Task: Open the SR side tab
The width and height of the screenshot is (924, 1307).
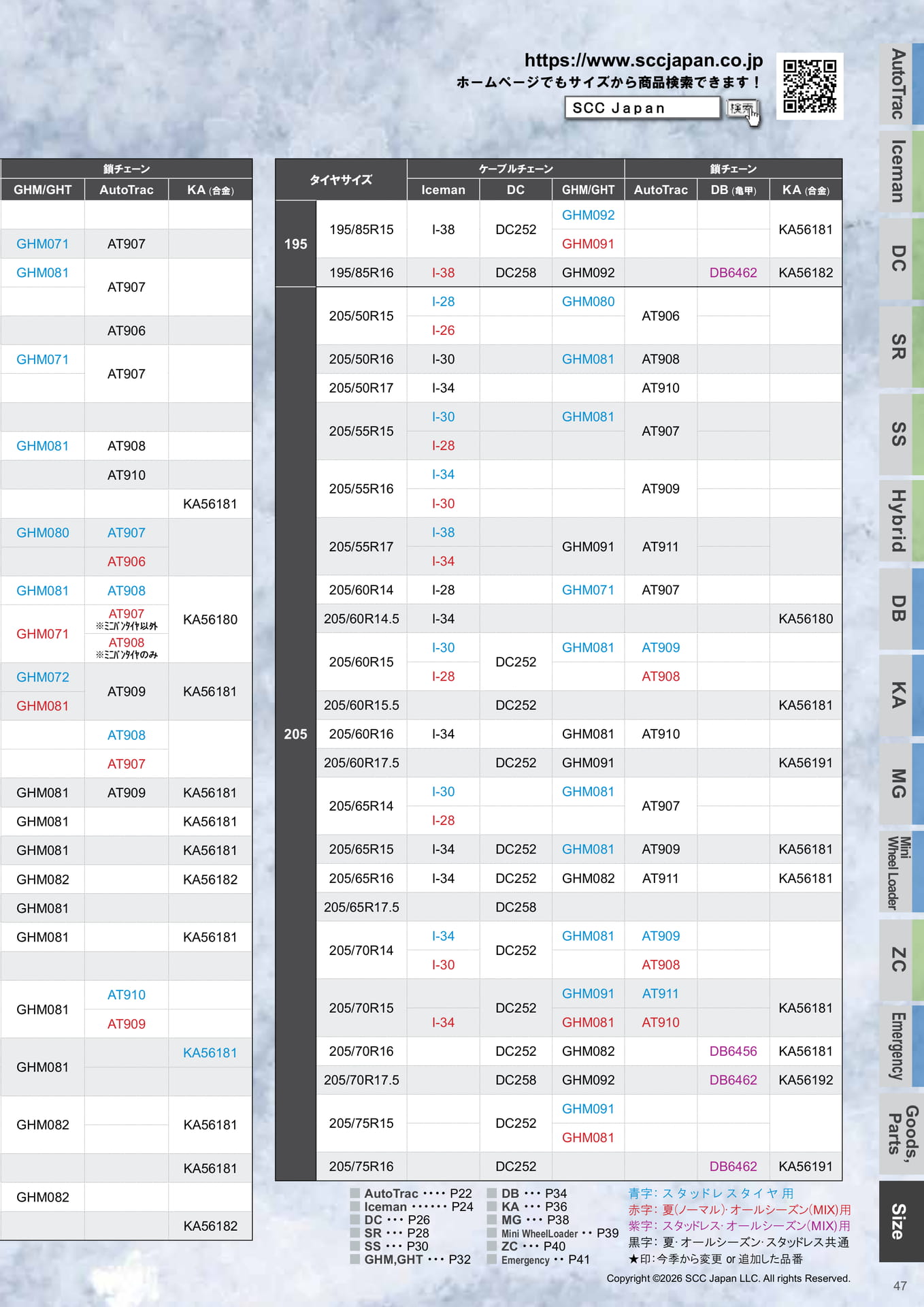Action: click(x=901, y=346)
